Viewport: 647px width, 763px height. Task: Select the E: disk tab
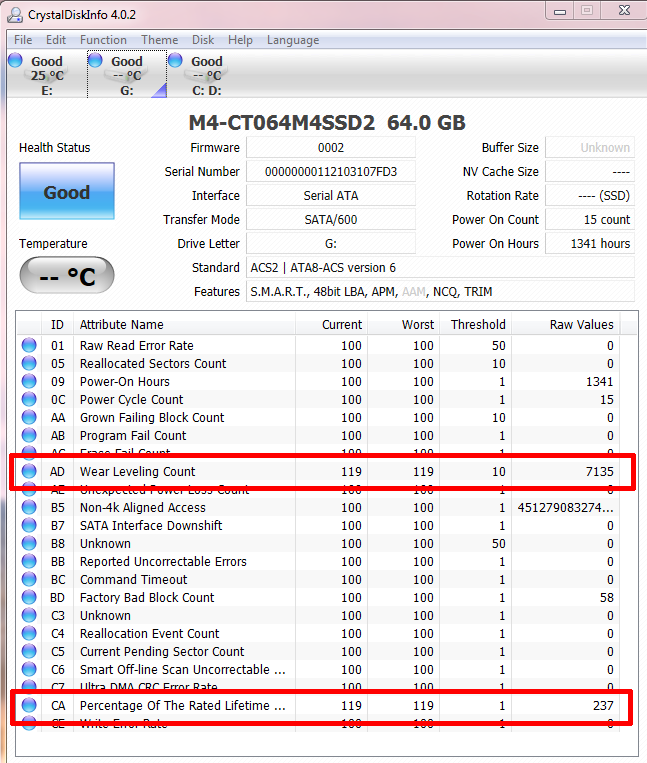47,74
